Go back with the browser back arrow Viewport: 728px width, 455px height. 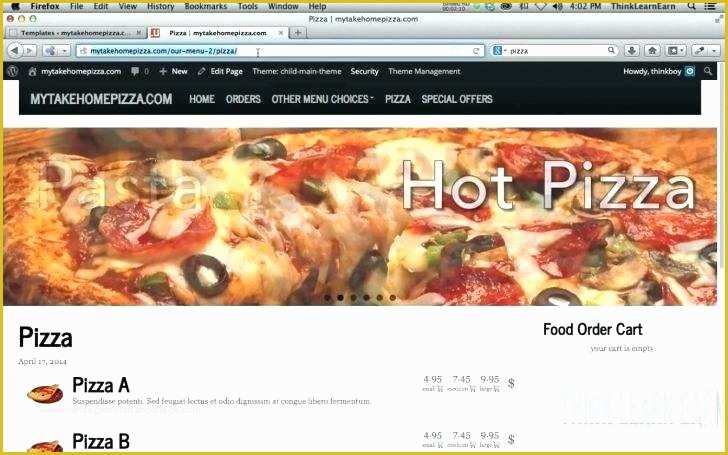[x=14, y=51]
